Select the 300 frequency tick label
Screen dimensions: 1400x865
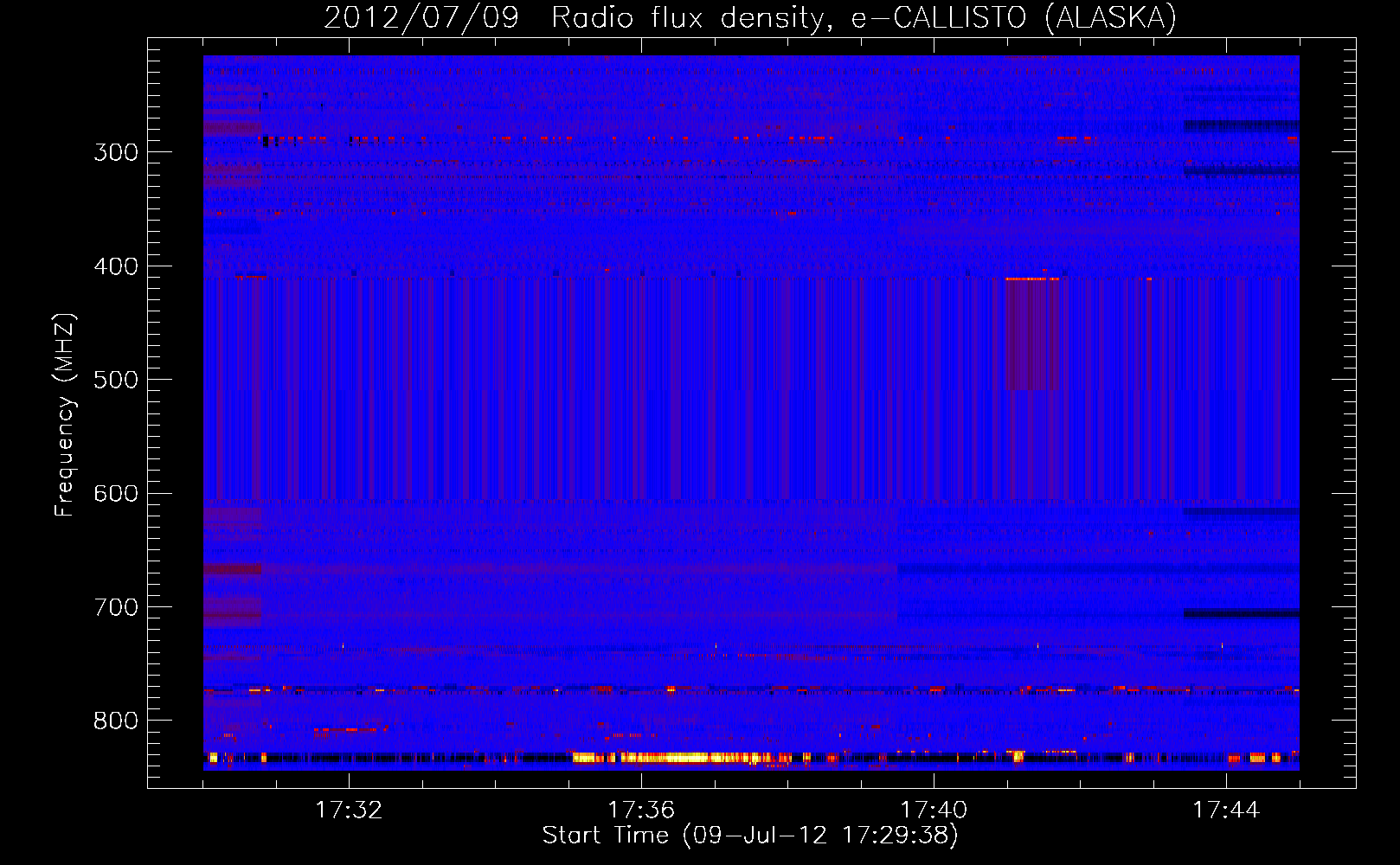116,152
